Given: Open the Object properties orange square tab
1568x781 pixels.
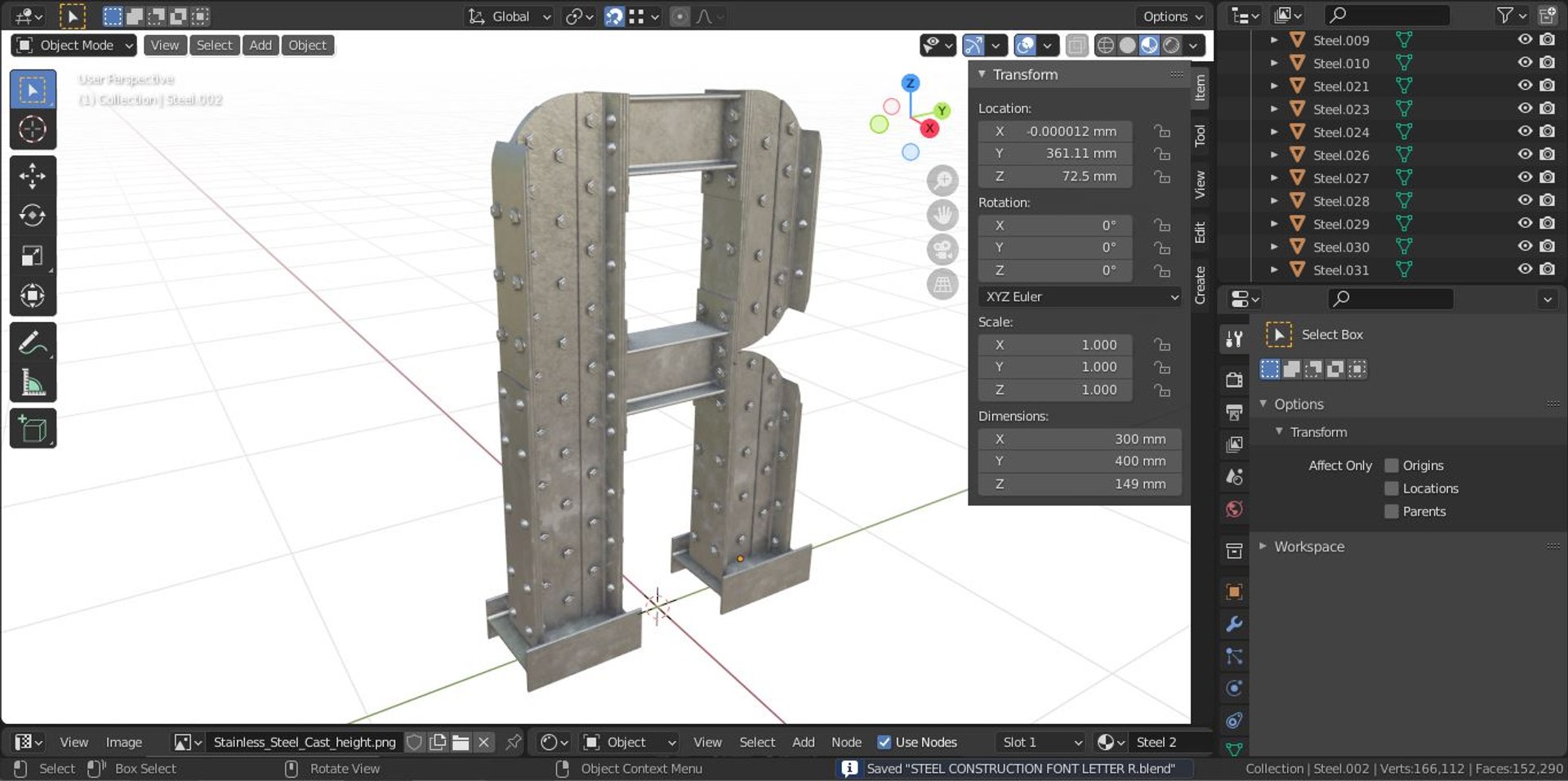Looking at the screenshot, I should point(1234,591).
